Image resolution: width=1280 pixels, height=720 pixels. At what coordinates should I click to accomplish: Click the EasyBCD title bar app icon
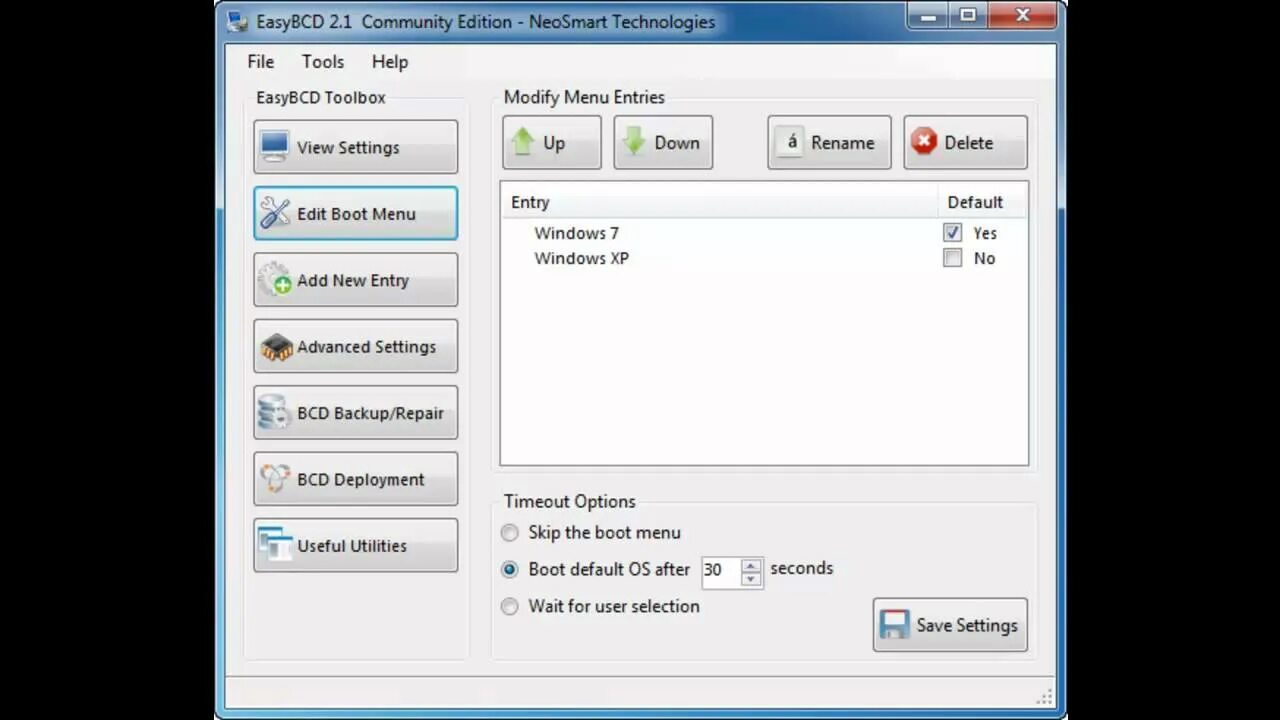tap(236, 21)
